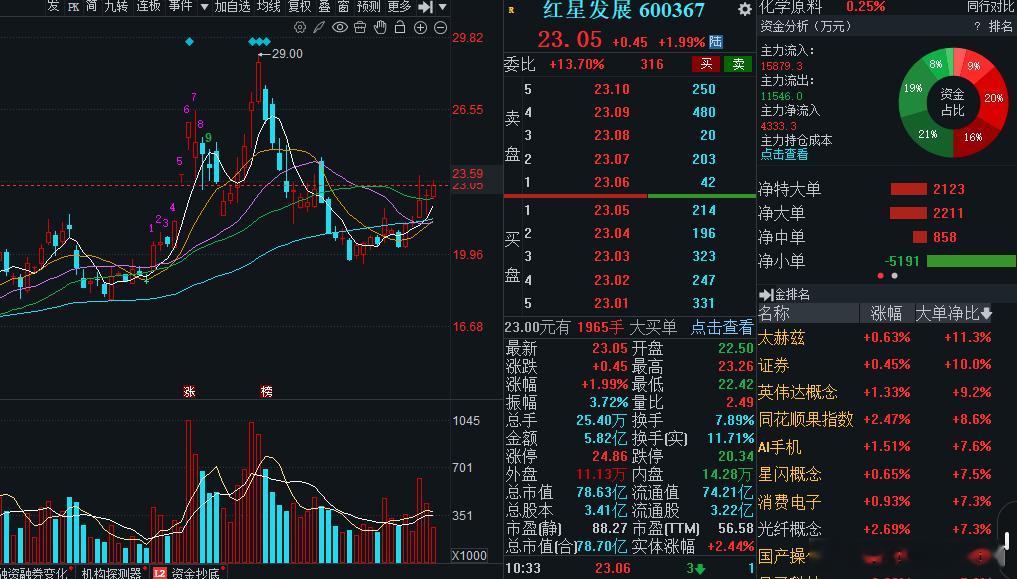Open the 更多 menu
The image size is (1017, 579).
click(x=399, y=6)
